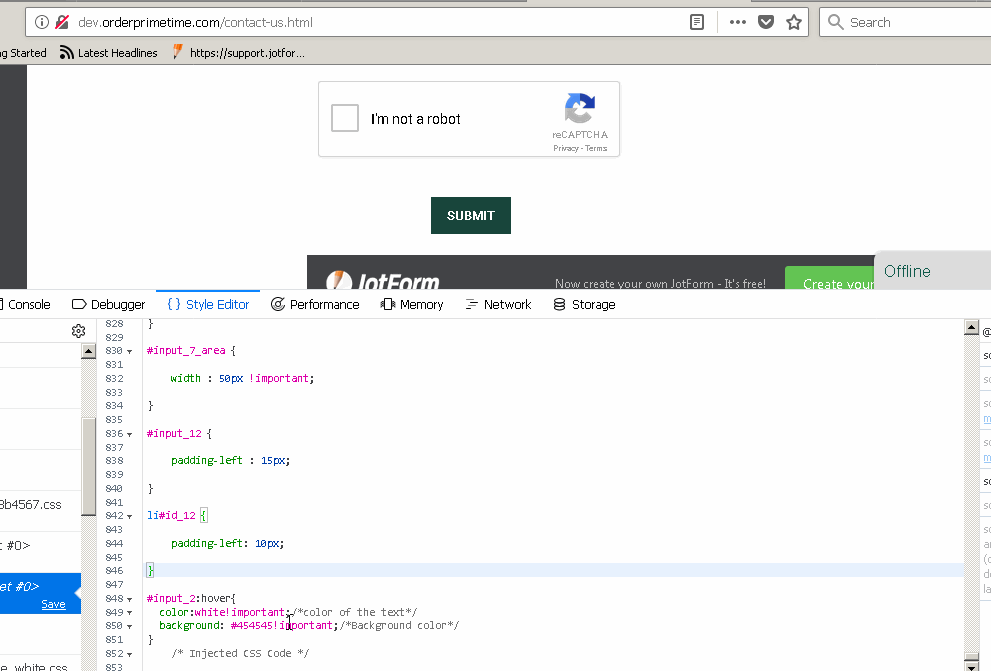Bookmark this page with the star icon
The width and height of the screenshot is (991, 671).
[x=794, y=22]
